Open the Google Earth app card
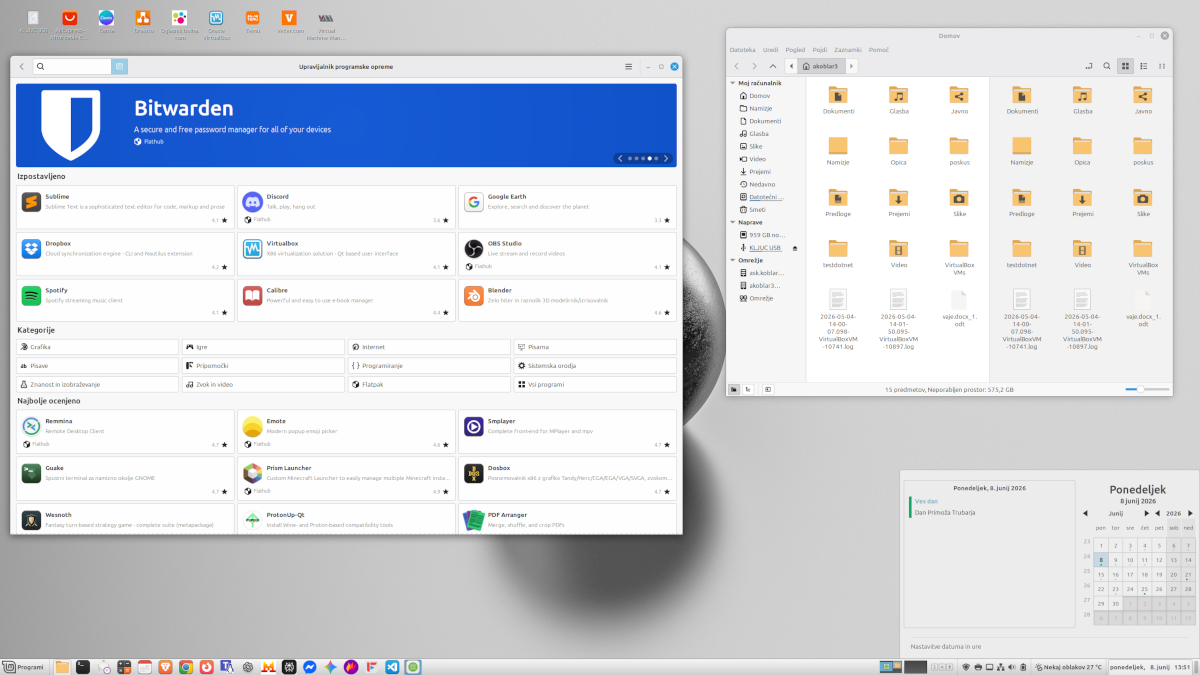1200x675 pixels. click(567, 207)
